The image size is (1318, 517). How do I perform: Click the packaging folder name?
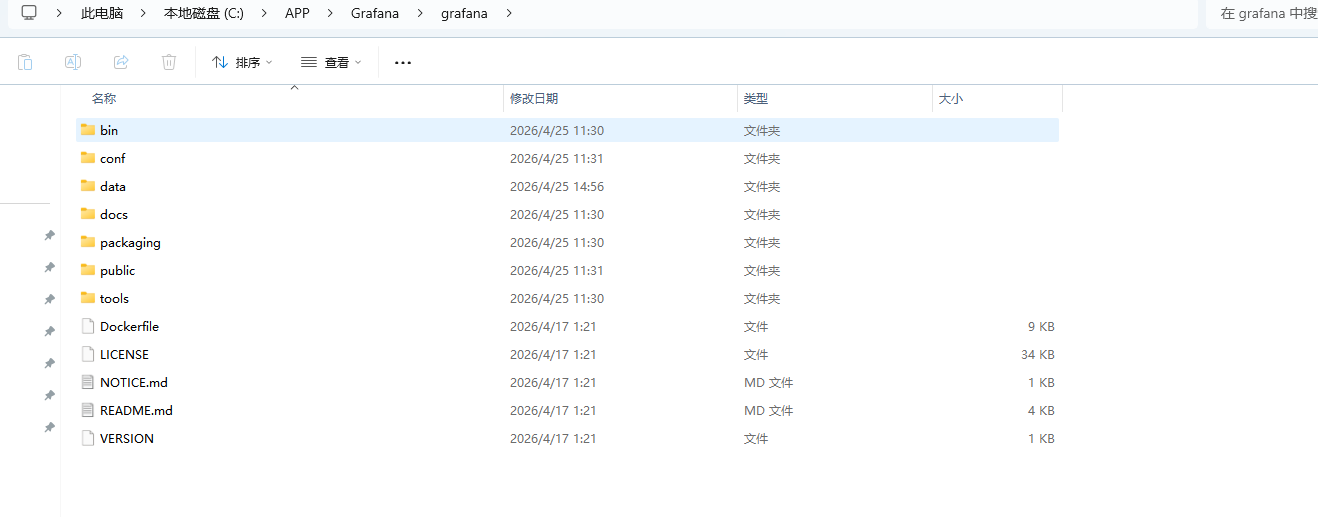tap(130, 242)
